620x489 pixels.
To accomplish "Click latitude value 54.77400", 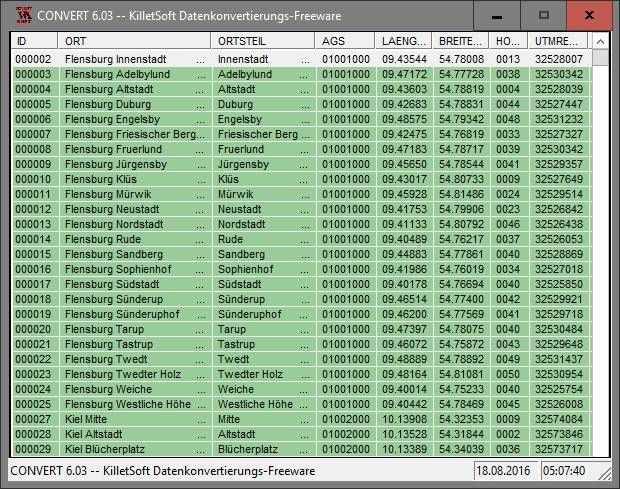I will click(461, 300).
